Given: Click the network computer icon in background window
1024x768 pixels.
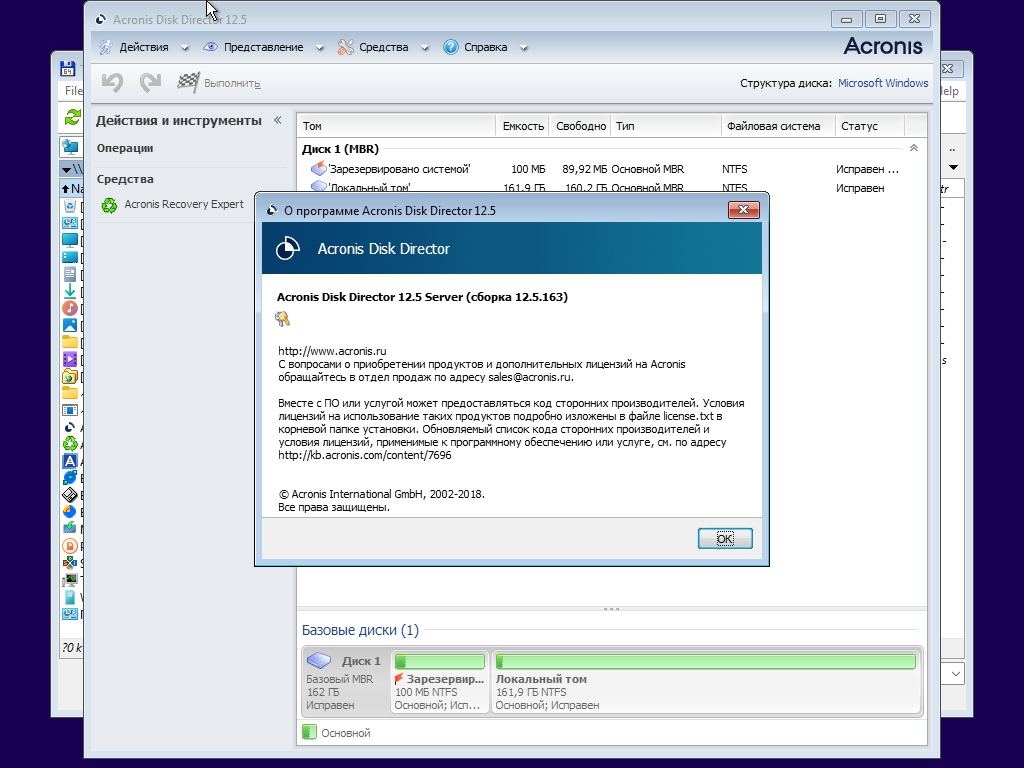Looking at the screenshot, I should (x=70, y=147).
